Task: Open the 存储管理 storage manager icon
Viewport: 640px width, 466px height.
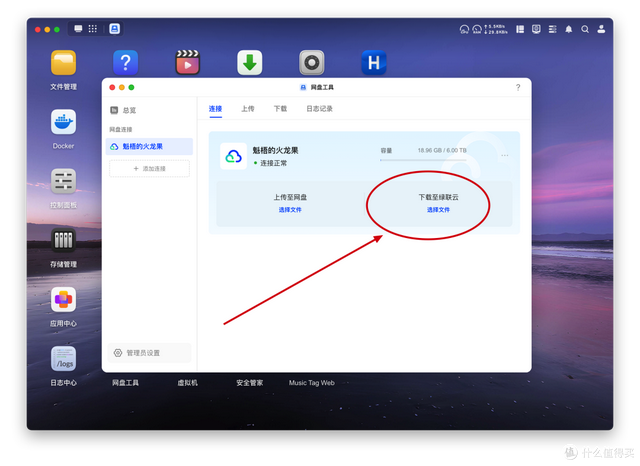Action: (x=63, y=240)
